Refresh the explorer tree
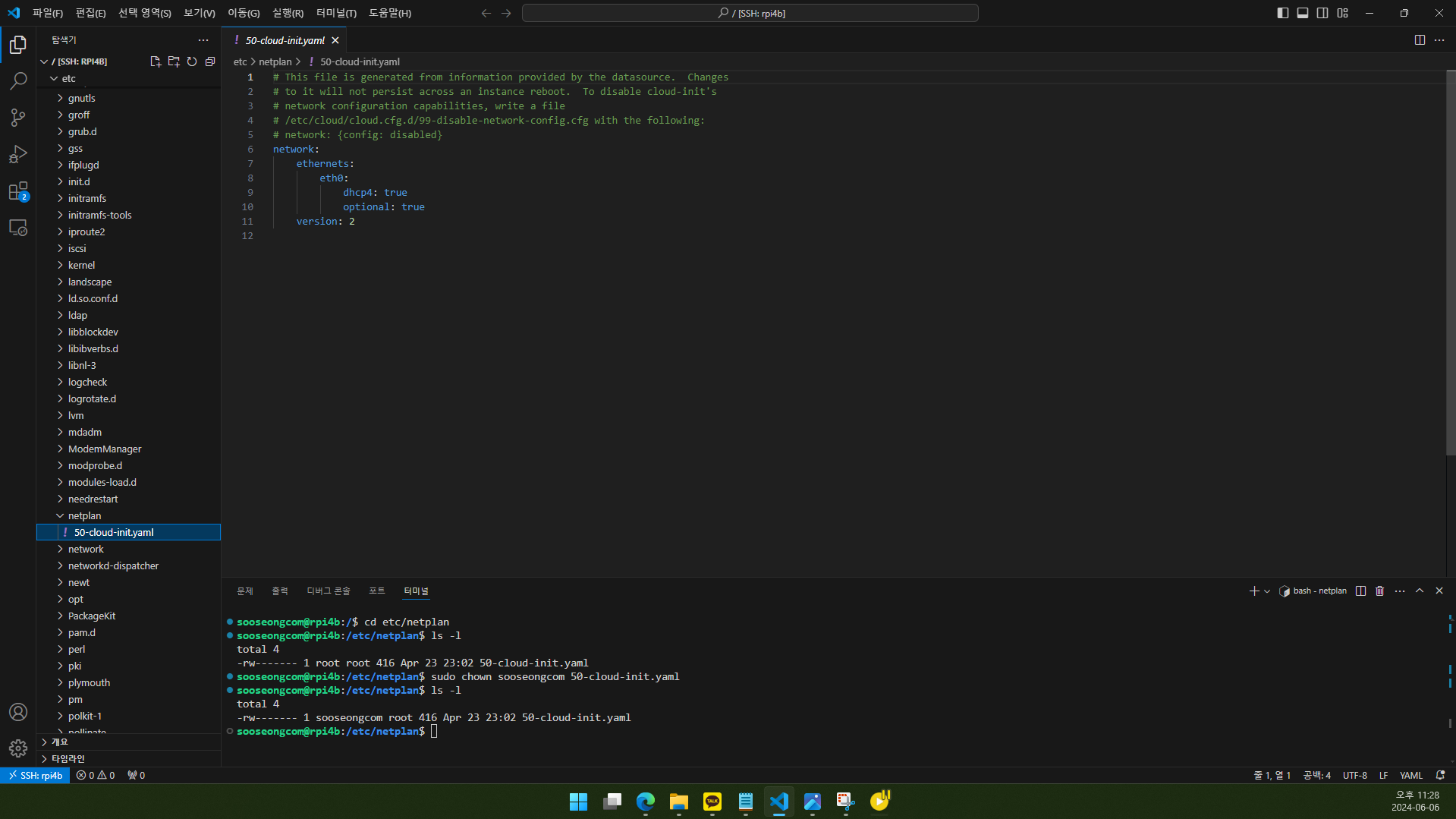 pyautogui.click(x=192, y=61)
